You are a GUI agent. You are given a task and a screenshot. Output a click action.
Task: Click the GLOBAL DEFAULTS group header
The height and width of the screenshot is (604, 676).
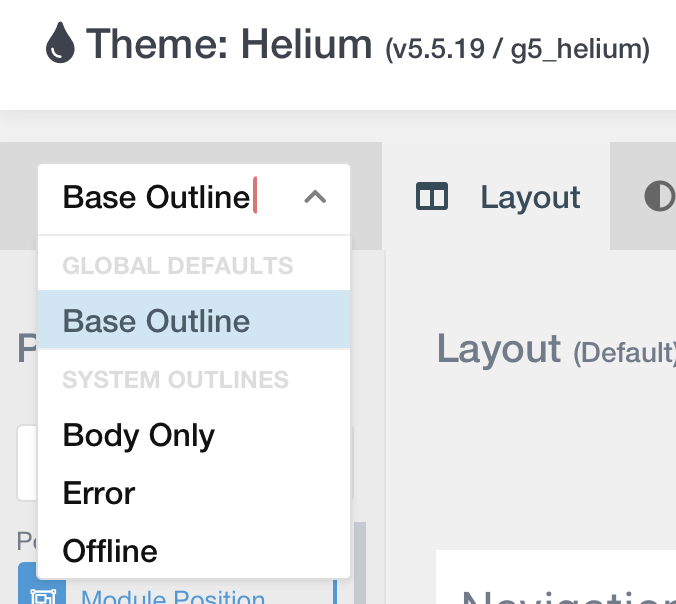178,266
